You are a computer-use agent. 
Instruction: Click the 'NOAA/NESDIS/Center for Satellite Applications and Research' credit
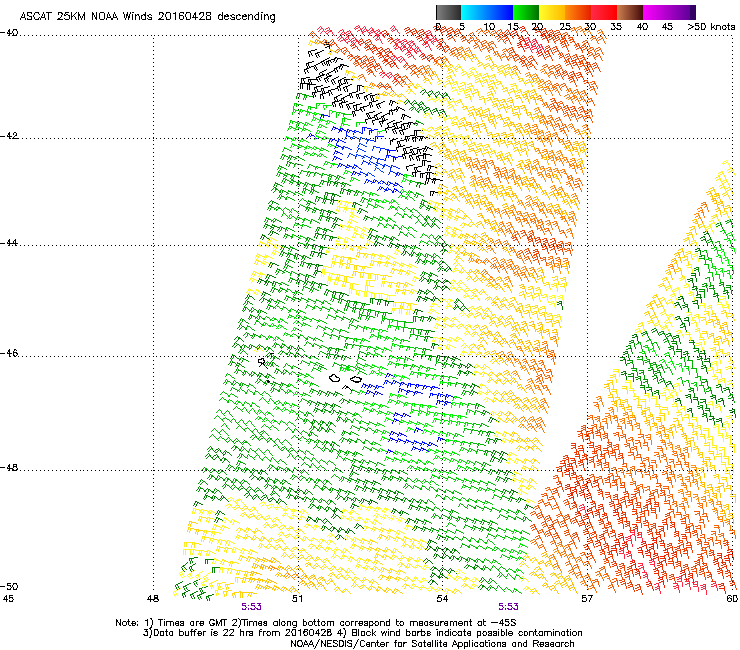pyautogui.click(x=432, y=644)
